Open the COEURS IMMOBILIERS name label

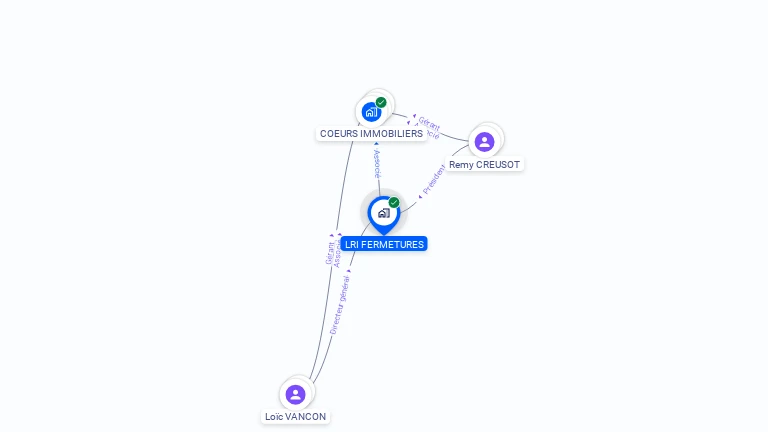(371, 133)
